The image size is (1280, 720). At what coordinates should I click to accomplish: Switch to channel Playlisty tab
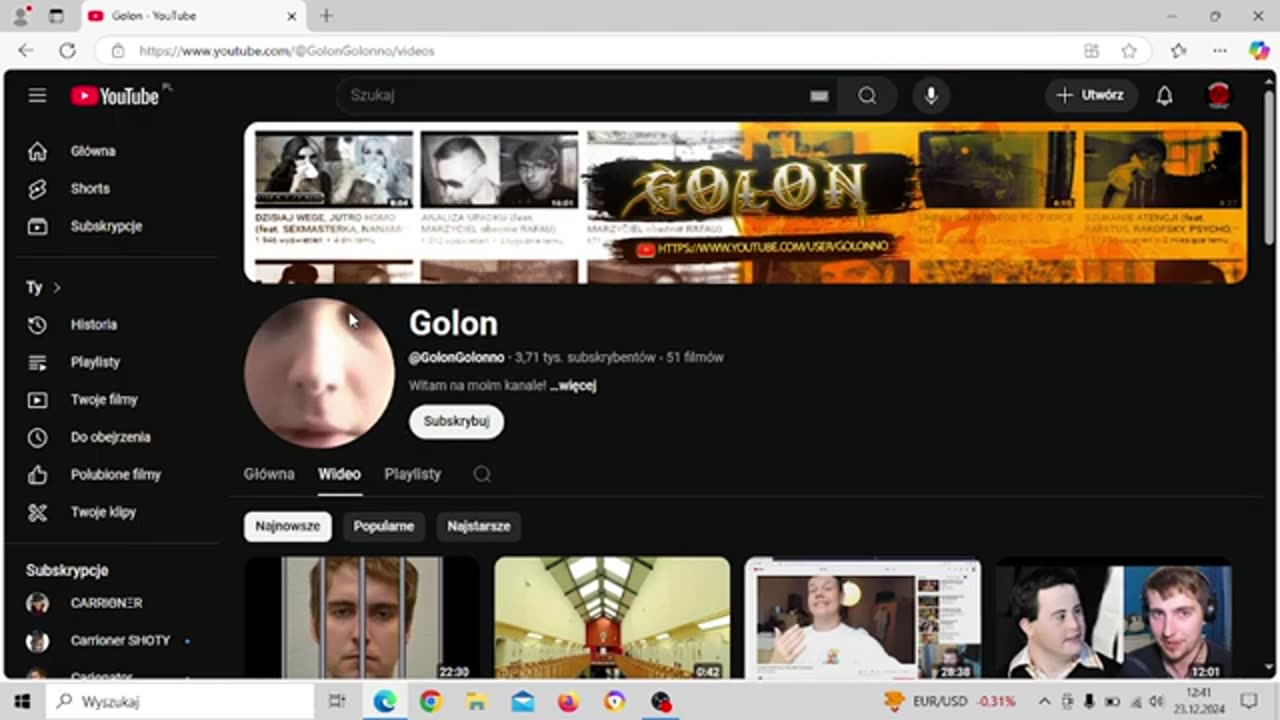412,474
